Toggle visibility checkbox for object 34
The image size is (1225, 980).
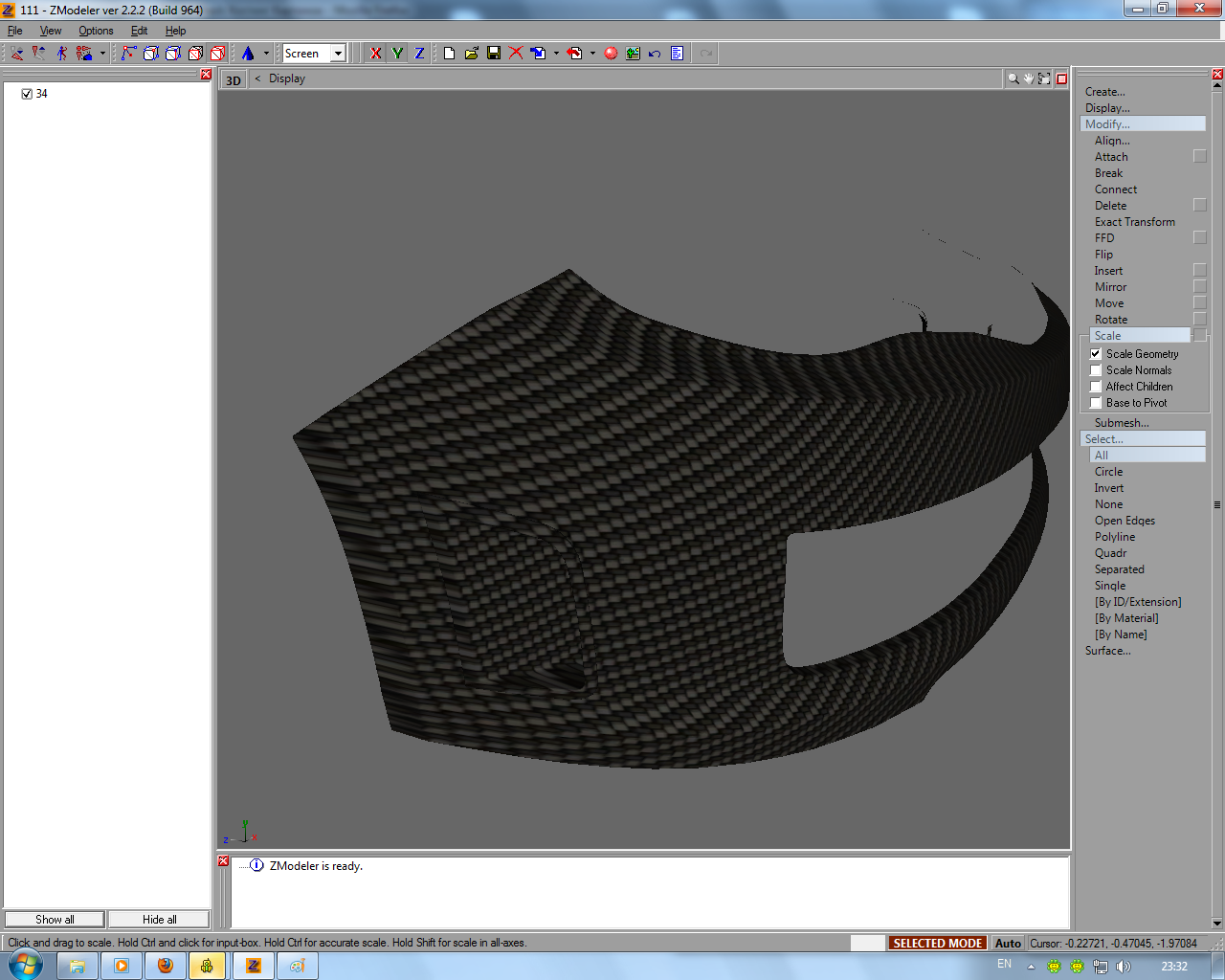coord(27,94)
